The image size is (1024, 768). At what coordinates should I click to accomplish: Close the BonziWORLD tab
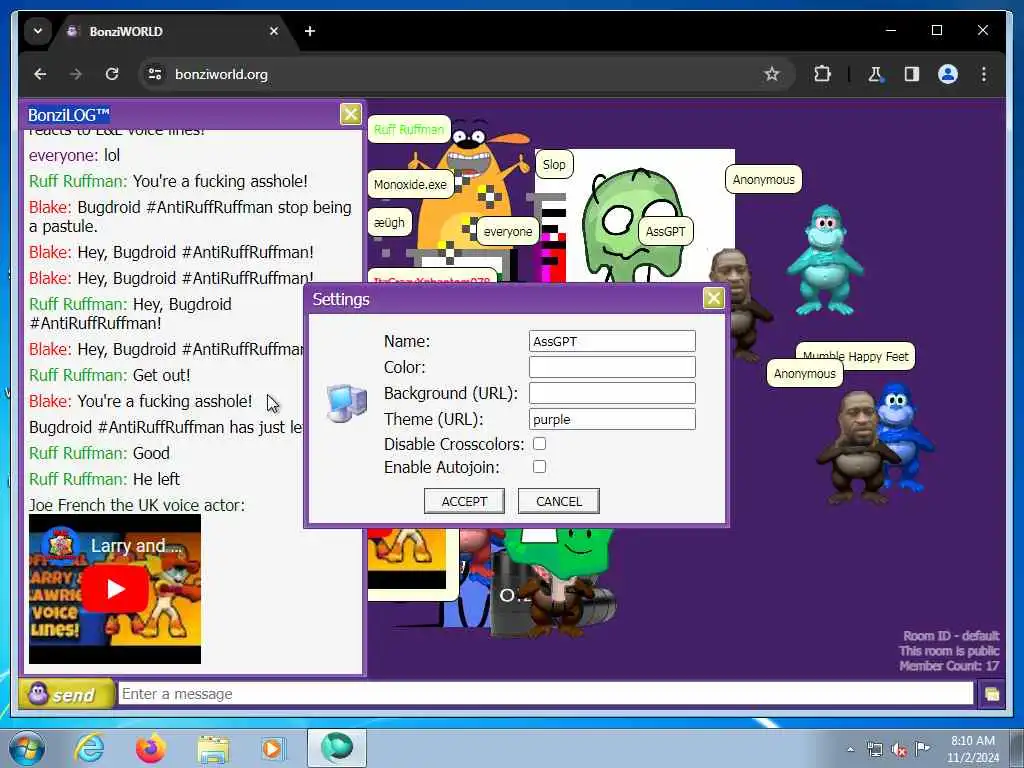pyautogui.click(x=274, y=31)
